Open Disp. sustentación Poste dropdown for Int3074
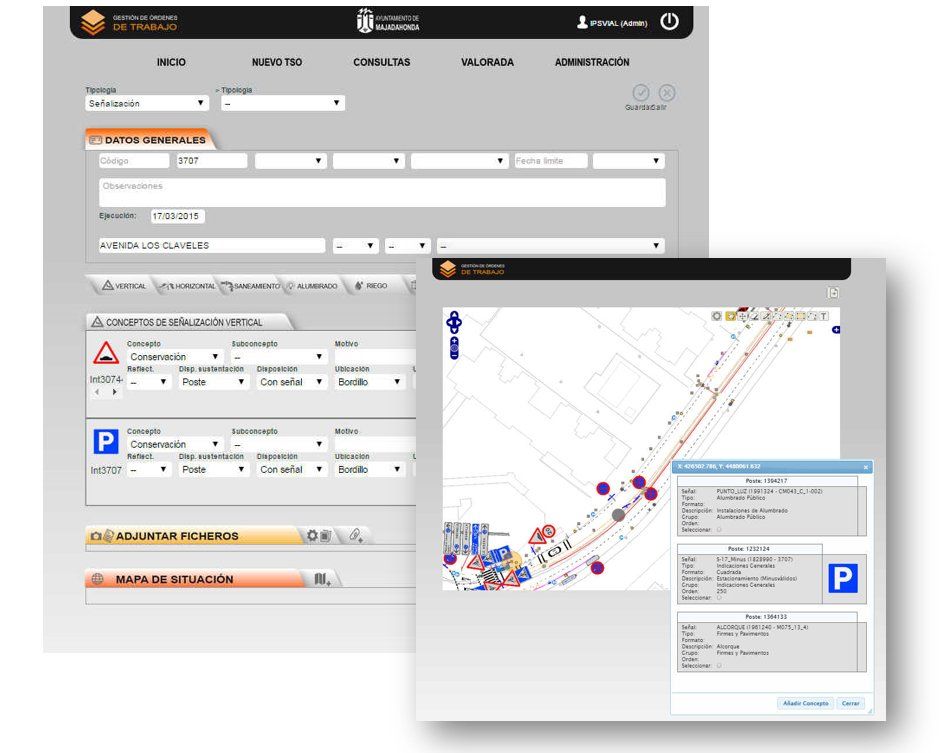The width and height of the screenshot is (945, 753). (213, 382)
